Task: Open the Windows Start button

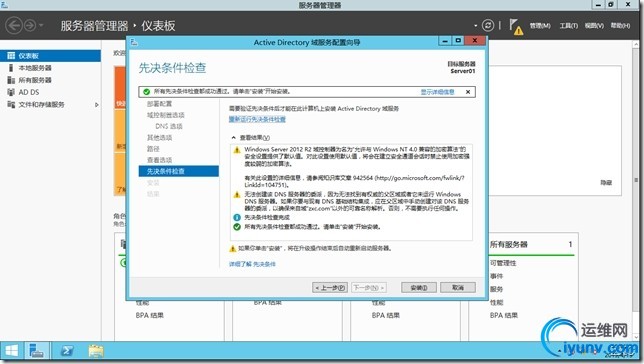Action: (12, 351)
